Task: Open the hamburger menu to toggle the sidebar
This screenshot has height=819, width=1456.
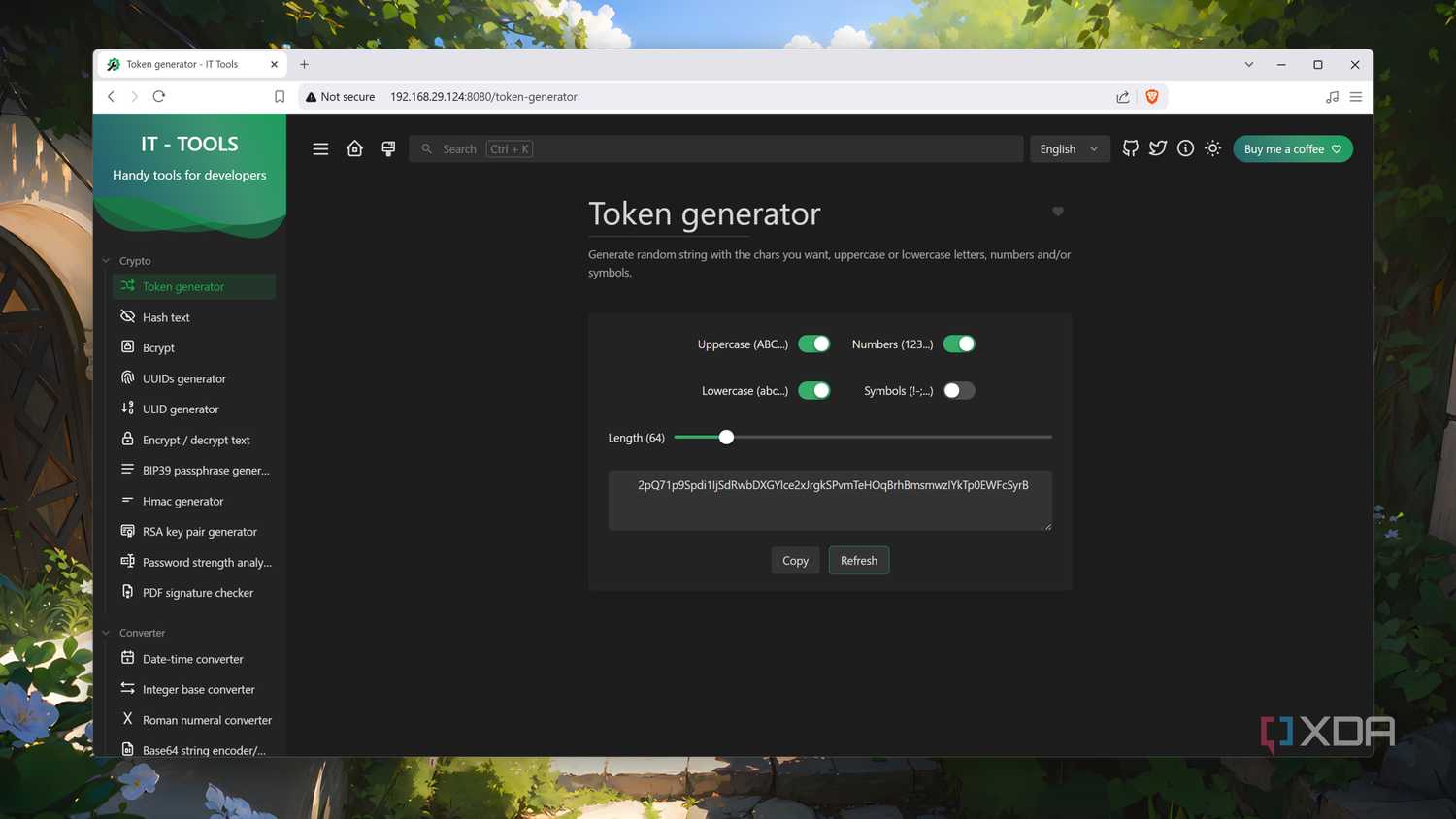Action: [x=320, y=149]
